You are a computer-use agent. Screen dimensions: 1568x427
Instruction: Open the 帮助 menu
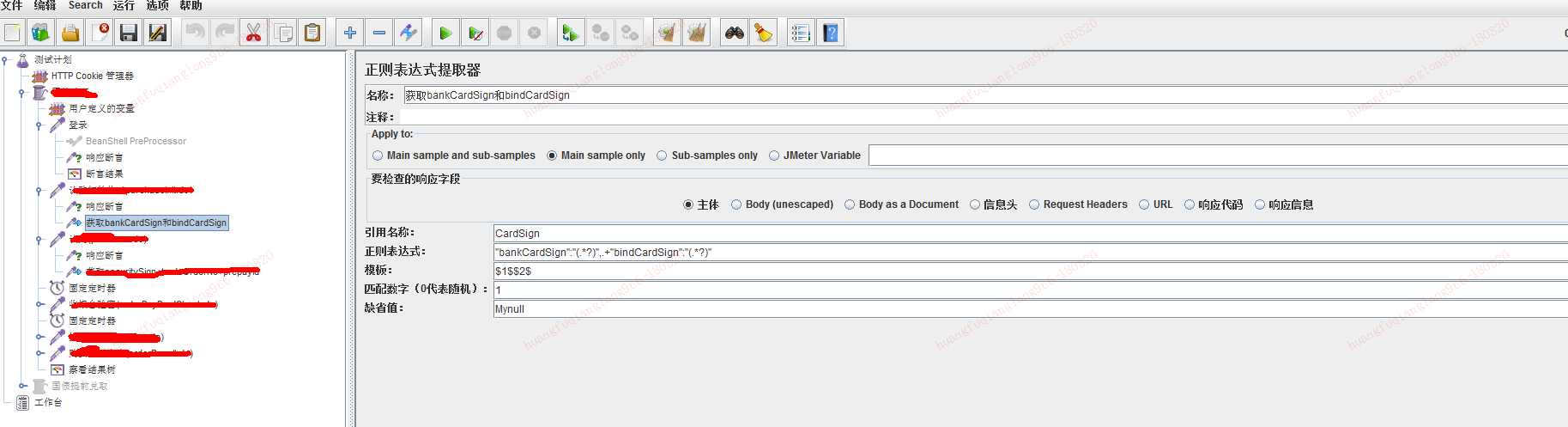[x=191, y=6]
